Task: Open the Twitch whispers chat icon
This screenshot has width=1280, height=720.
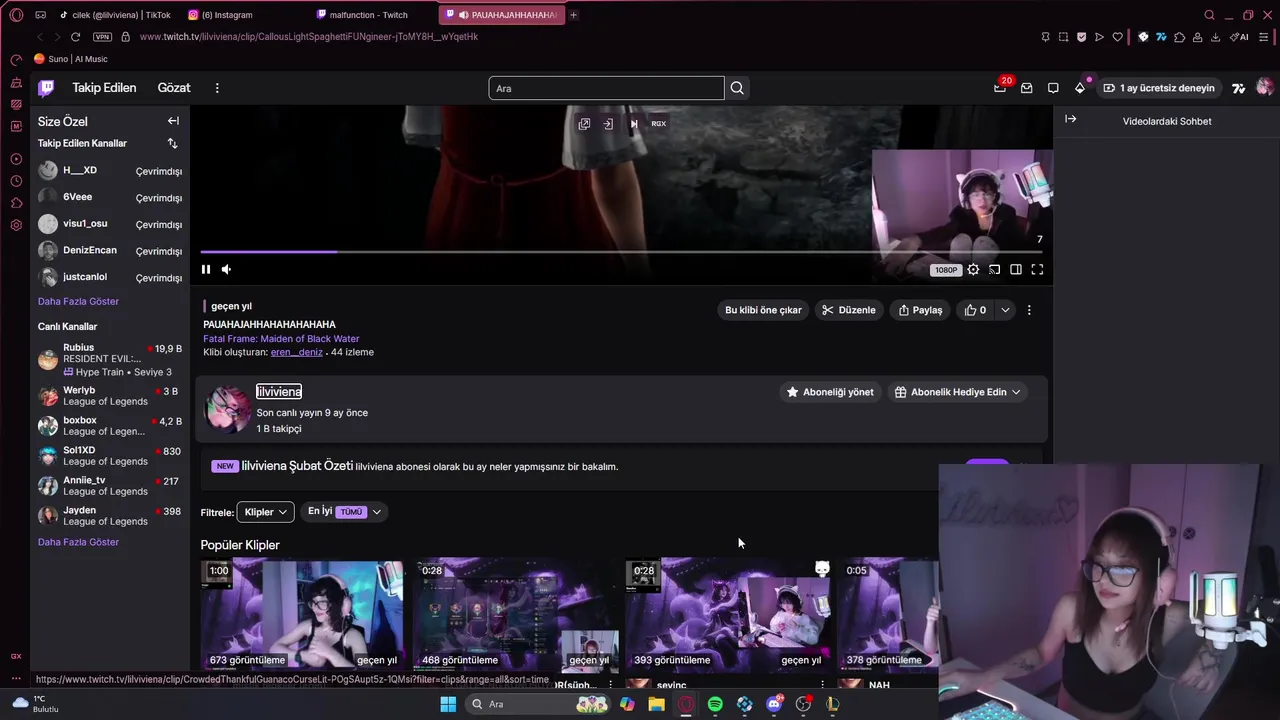Action: point(1053,88)
